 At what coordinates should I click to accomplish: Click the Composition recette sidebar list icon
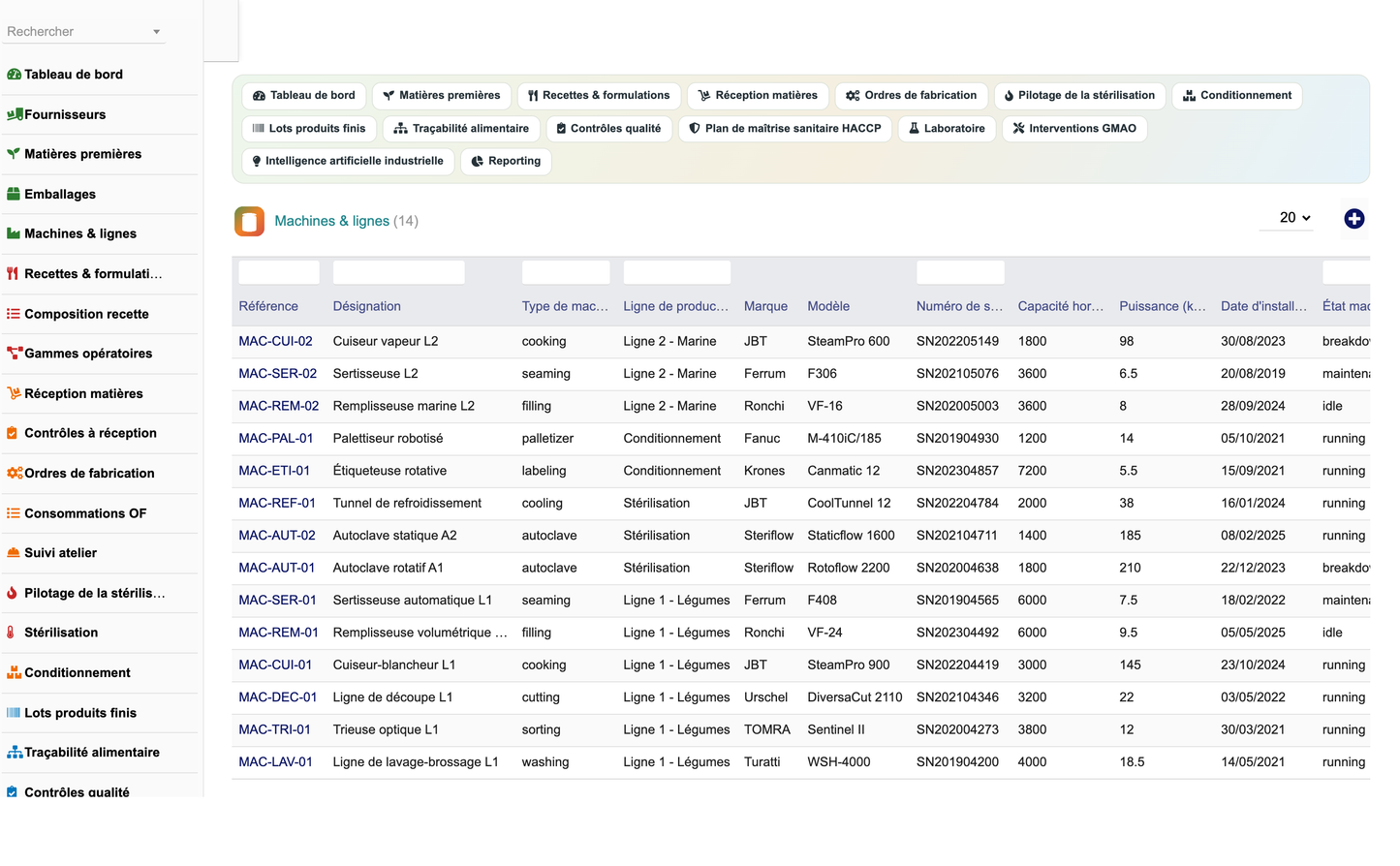14,314
